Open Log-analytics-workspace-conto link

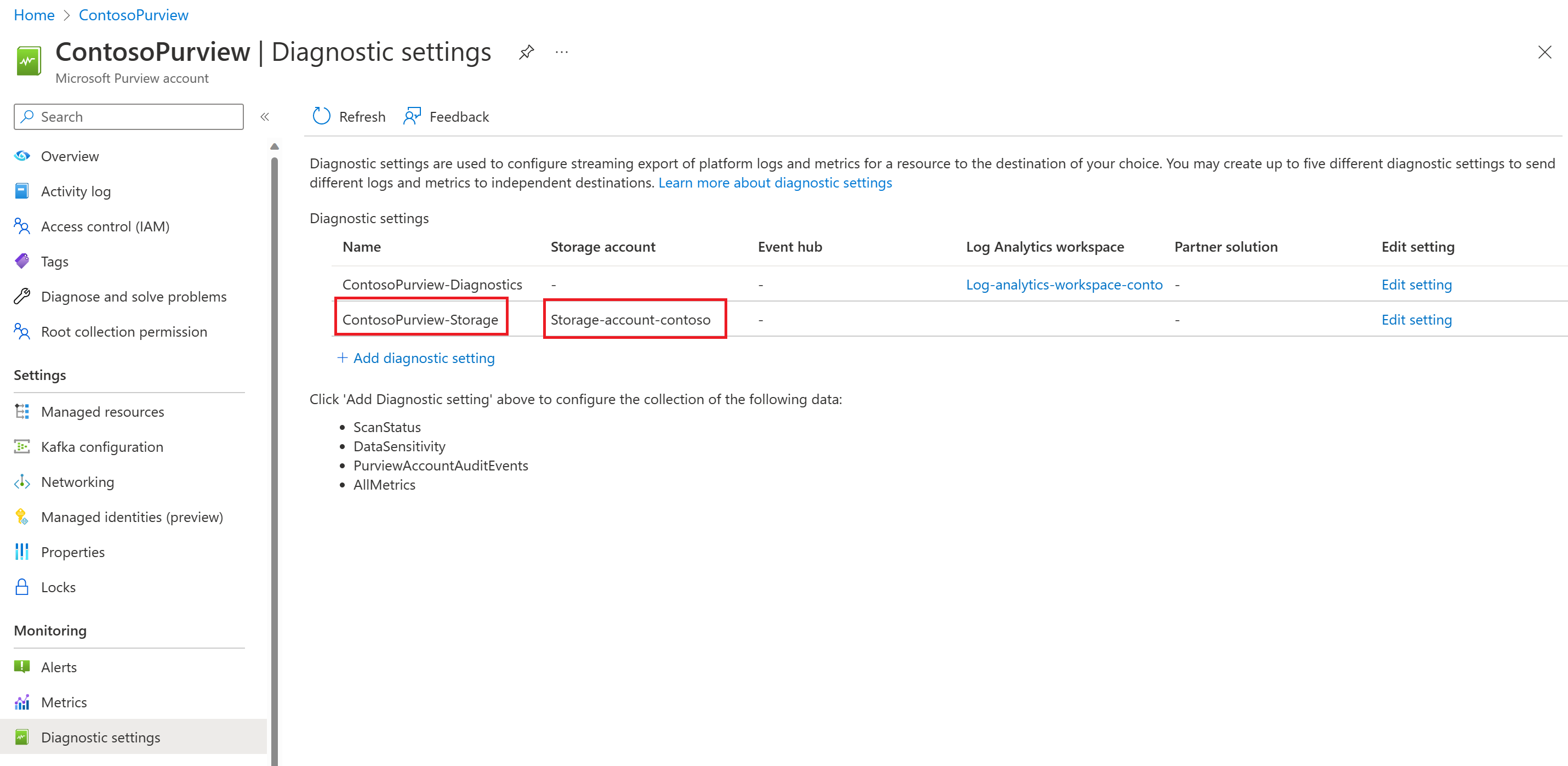pos(1063,285)
